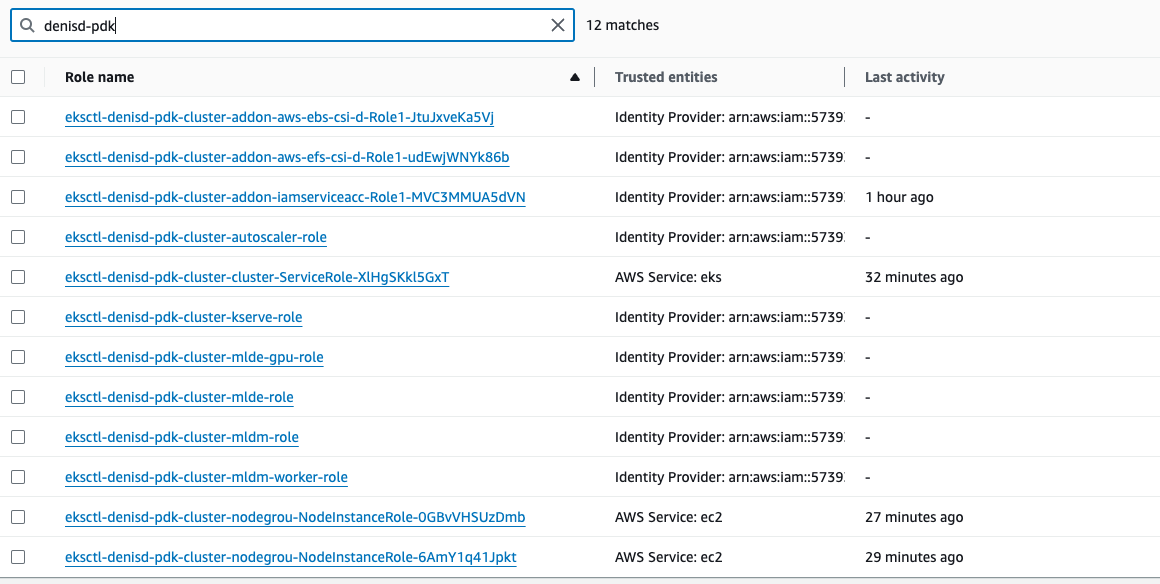Open role aws-ebs-csi-d-Role1-JtuJxveKa5Vj
This screenshot has width=1160, height=584.
click(279, 117)
